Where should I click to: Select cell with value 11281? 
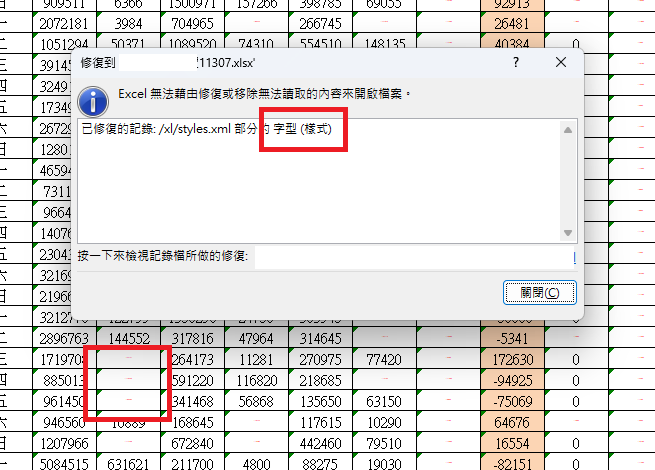[256, 359]
